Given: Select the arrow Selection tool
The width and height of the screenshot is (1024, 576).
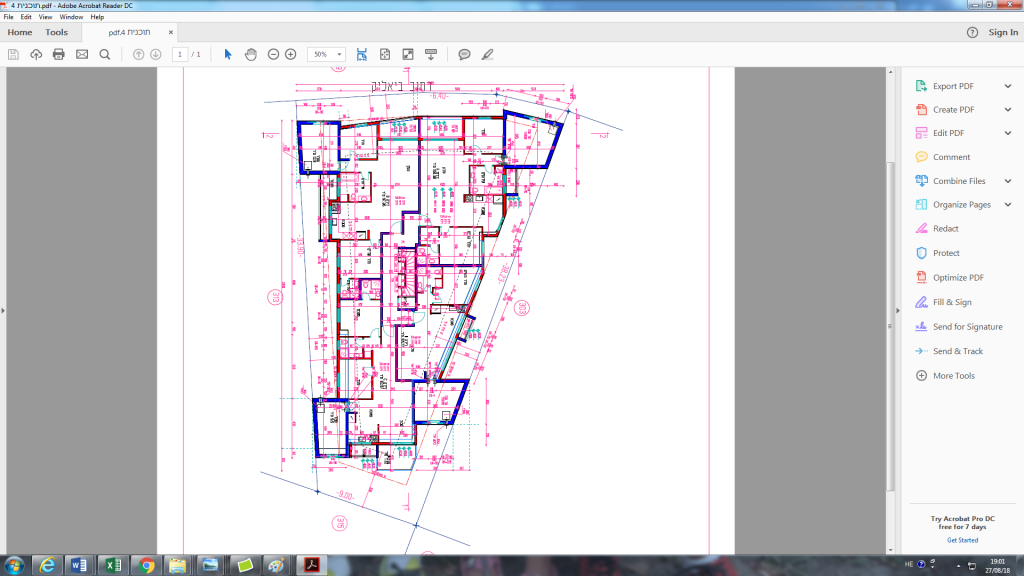Looking at the screenshot, I should (x=228, y=54).
